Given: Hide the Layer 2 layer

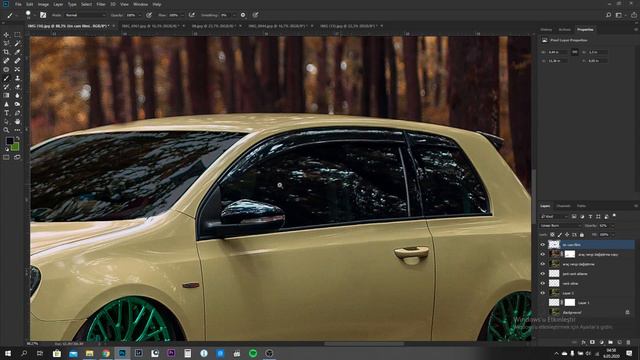Looking at the screenshot, I should (542, 293).
